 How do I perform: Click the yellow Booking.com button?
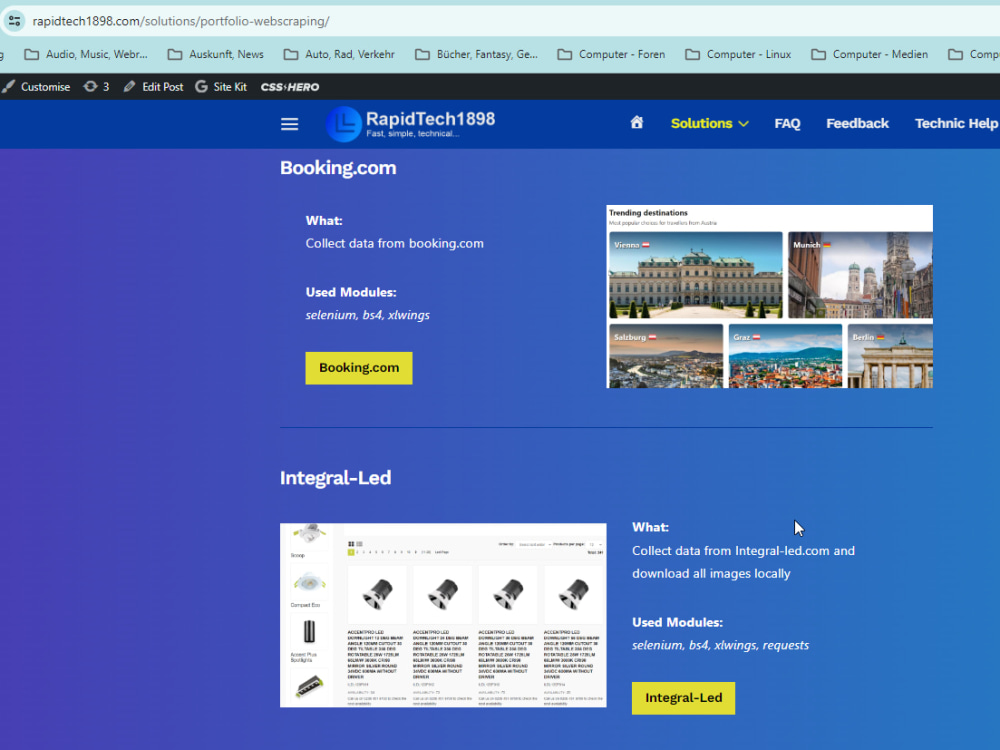point(359,368)
